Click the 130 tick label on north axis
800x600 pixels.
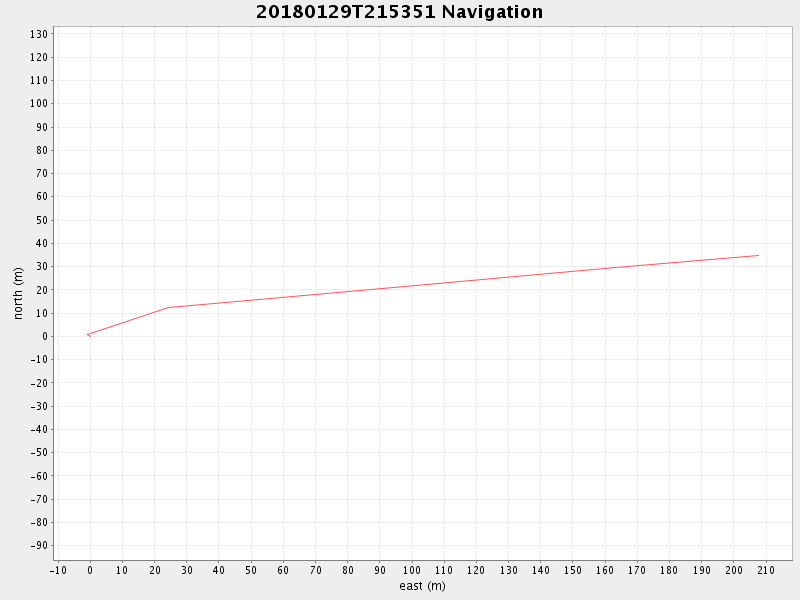pyautogui.click(x=39, y=34)
